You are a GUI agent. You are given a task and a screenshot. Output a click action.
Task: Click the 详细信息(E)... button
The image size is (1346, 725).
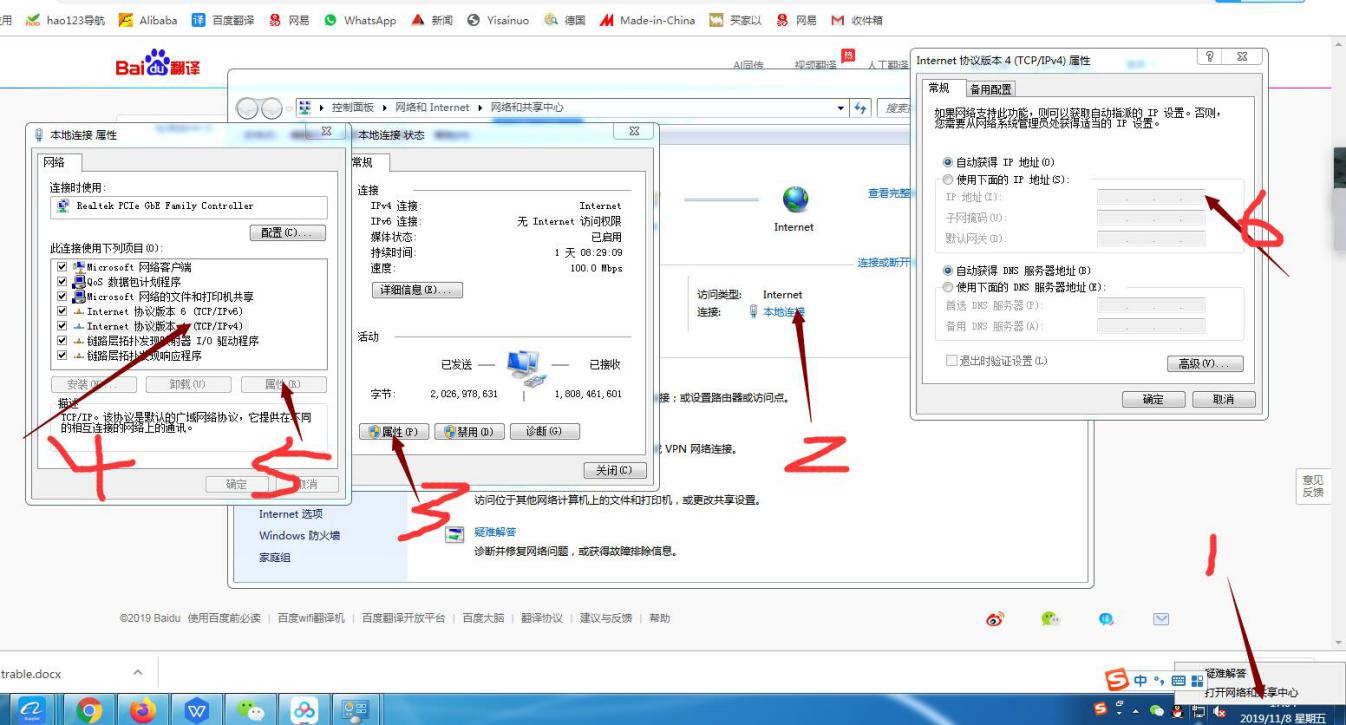click(x=417, y=290)
